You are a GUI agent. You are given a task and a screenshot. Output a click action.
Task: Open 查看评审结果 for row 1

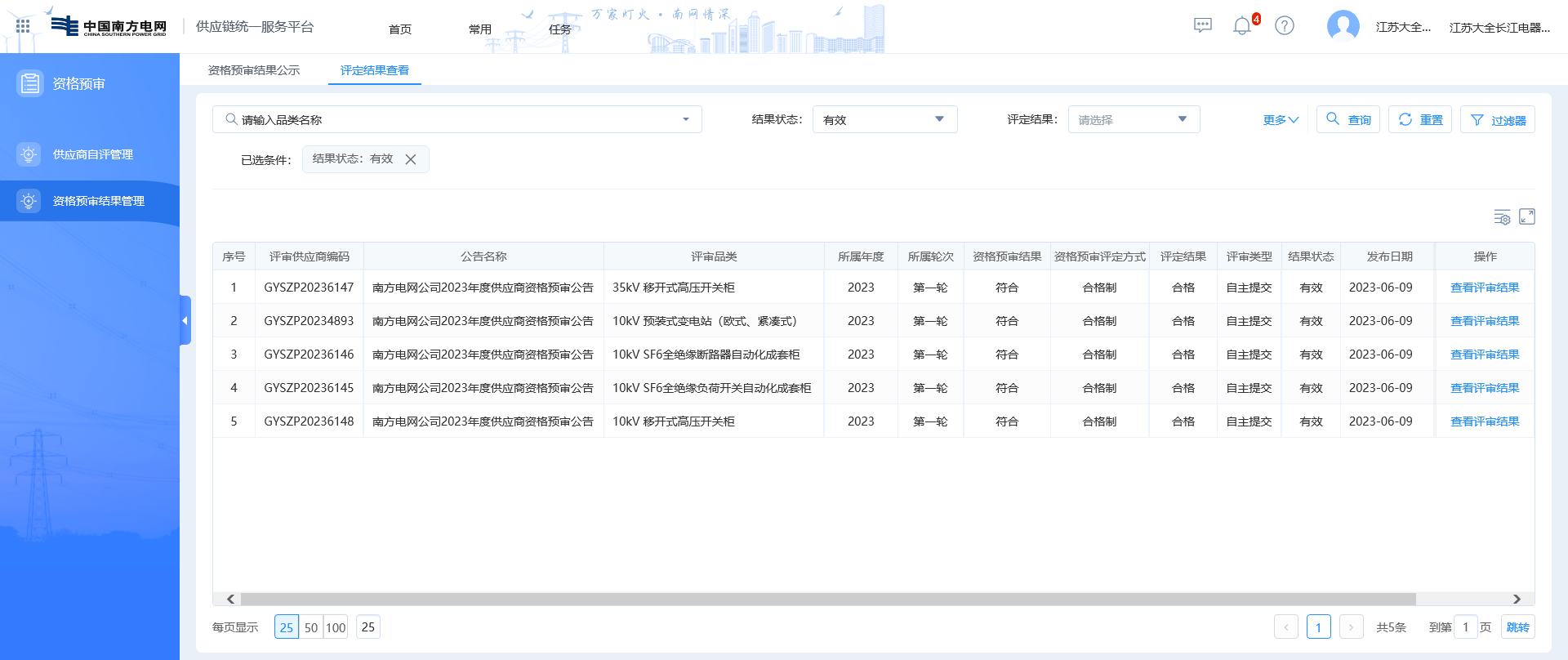(x=1484, y=288)
